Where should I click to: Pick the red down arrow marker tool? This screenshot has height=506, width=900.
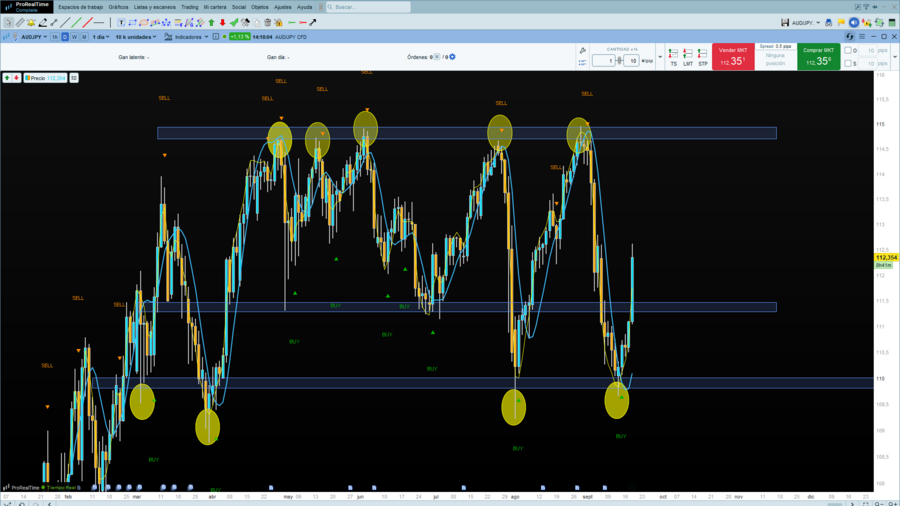[x=223, y=22]
